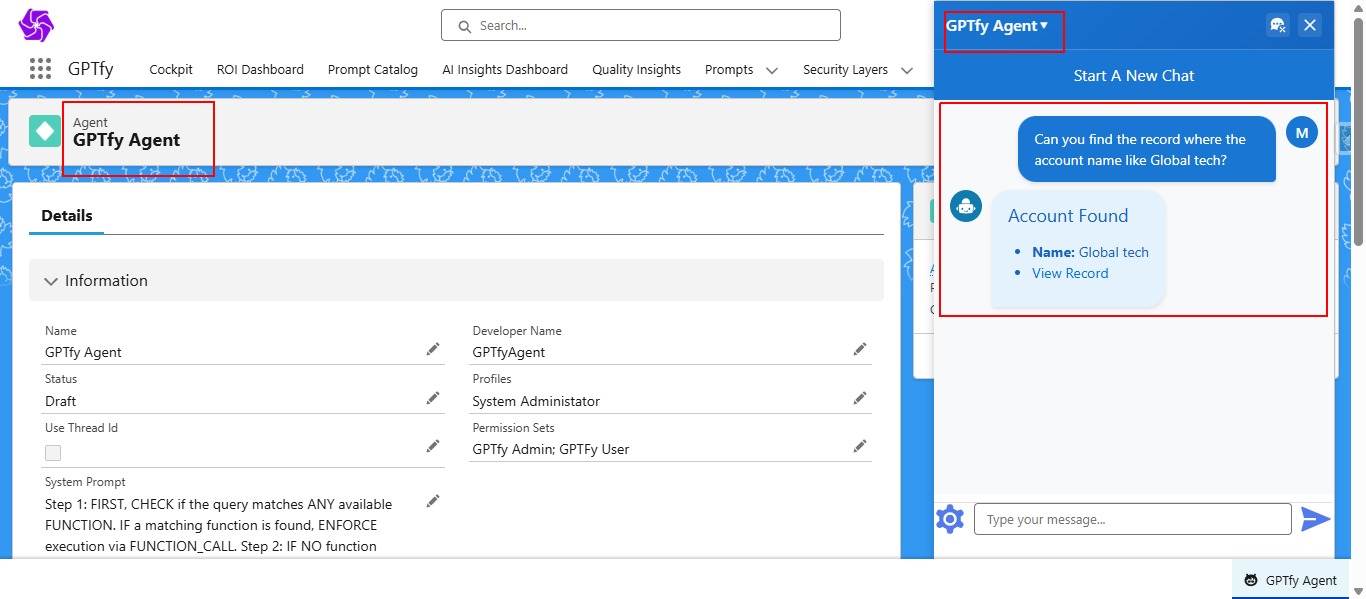Image resolution: width=1366 pixels, height=599 pixels.
Task: Click the send message arrow icon
Action: (1315, 519)
